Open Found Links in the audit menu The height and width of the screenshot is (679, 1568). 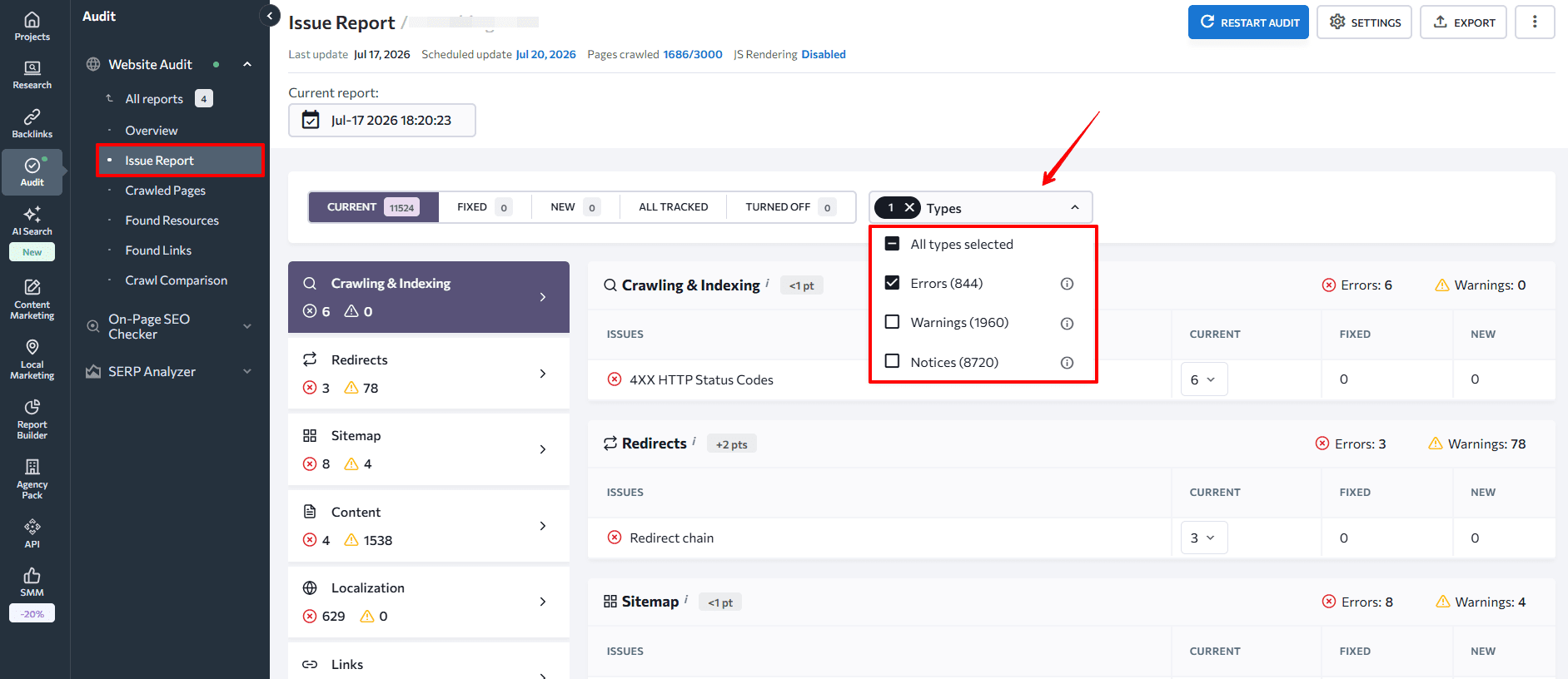[158, 250]
